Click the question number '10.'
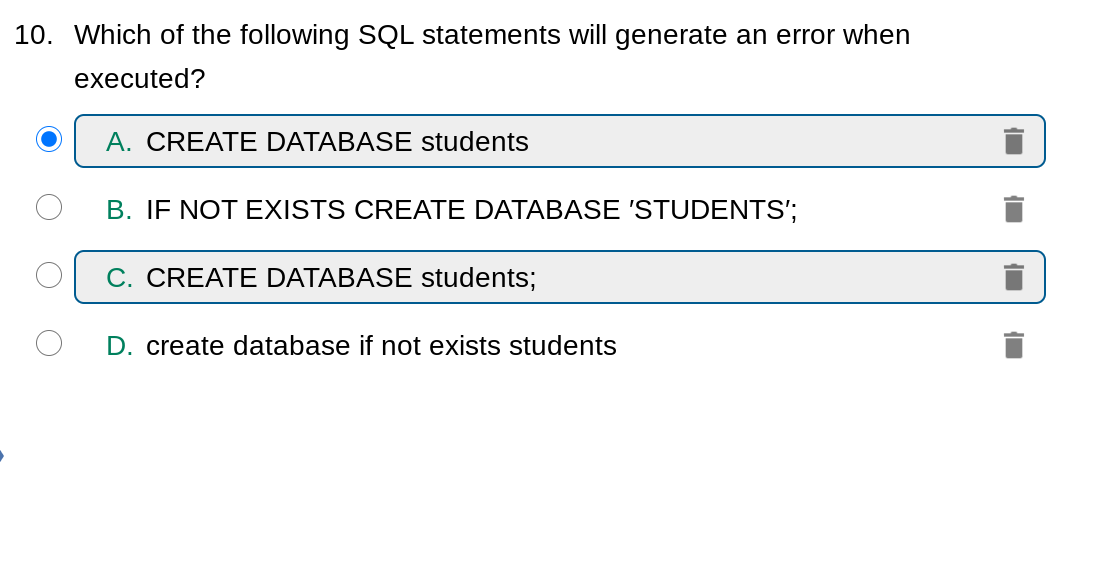This screenshot has width=1096, height=588. 33,35
